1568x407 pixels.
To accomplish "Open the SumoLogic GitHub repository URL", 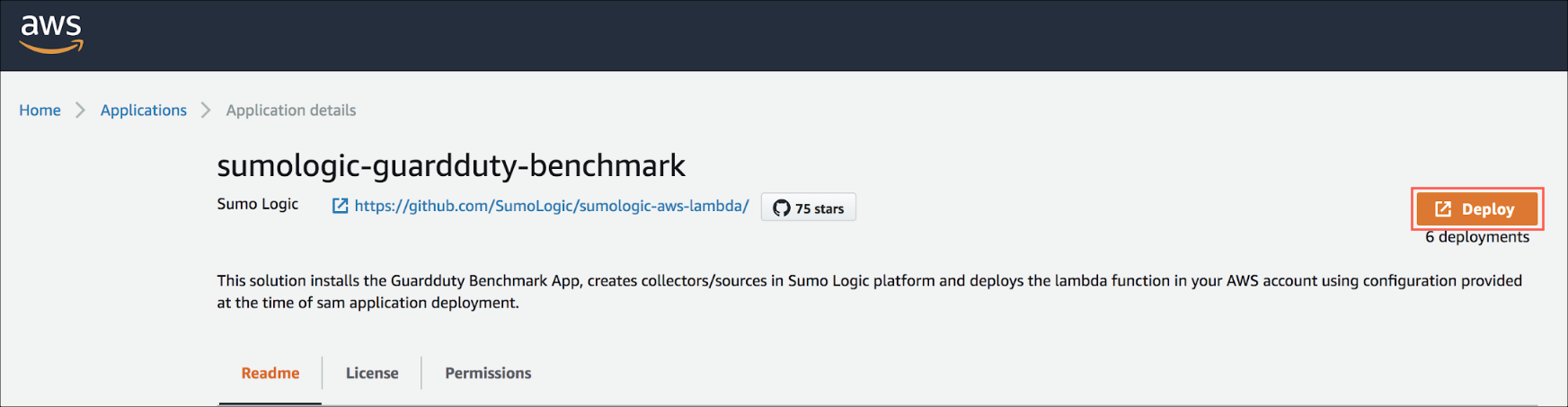I will tap(551, 206).
